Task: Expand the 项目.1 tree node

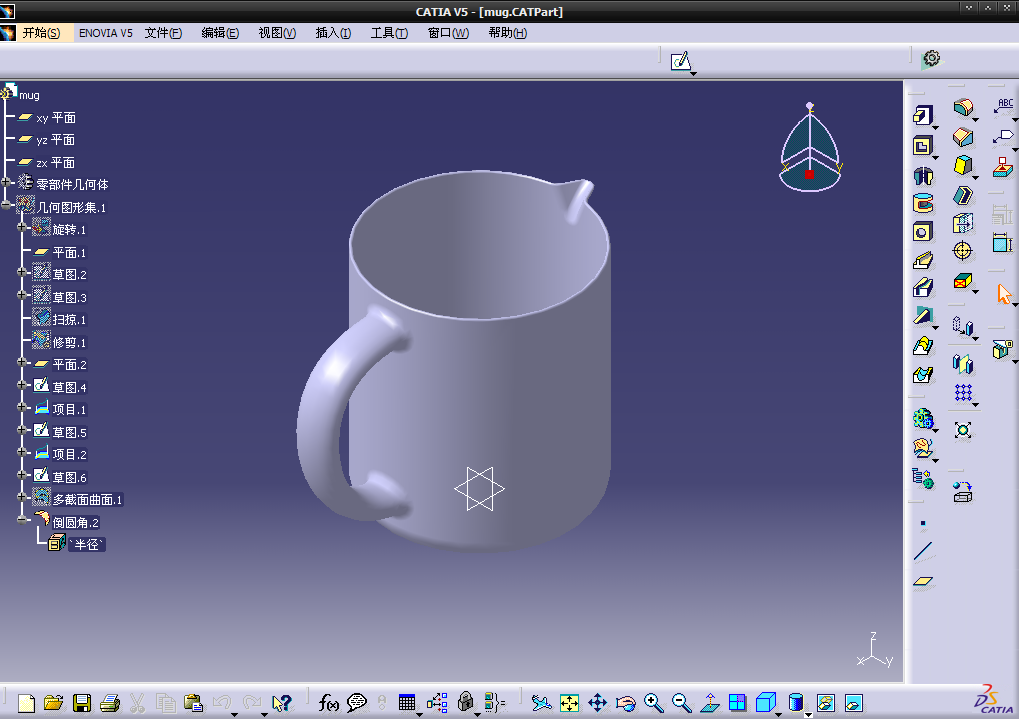Action: click(x=22, y=408)
